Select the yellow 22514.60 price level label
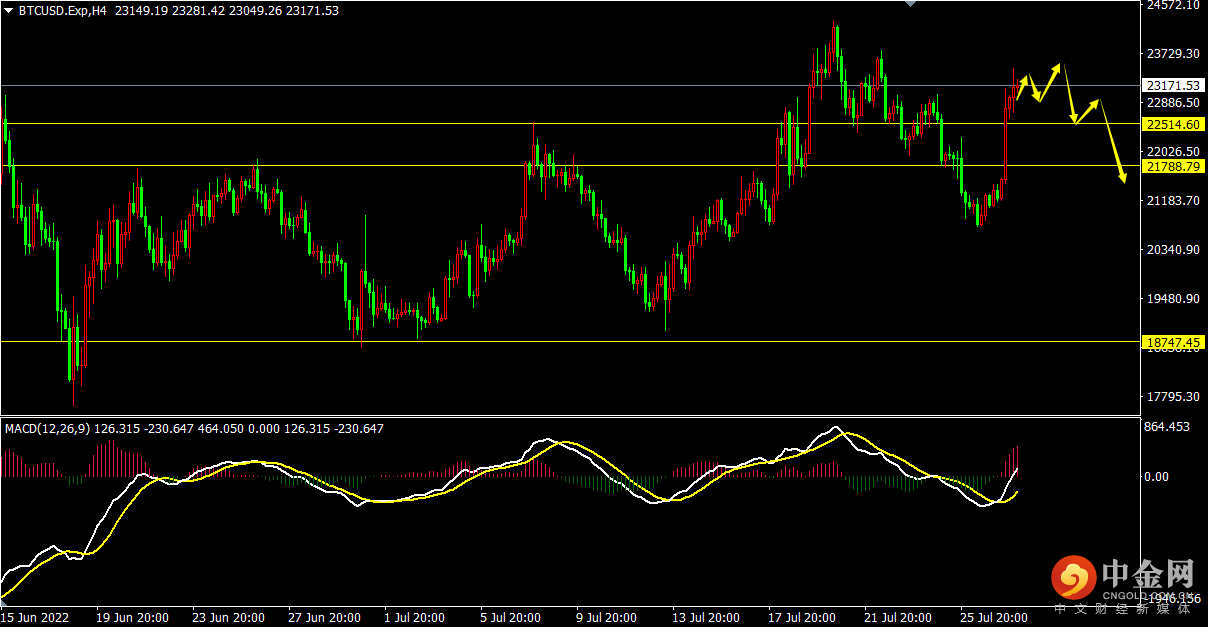The width and height of the screenshot is (1208, 627). click(1173, 124)
